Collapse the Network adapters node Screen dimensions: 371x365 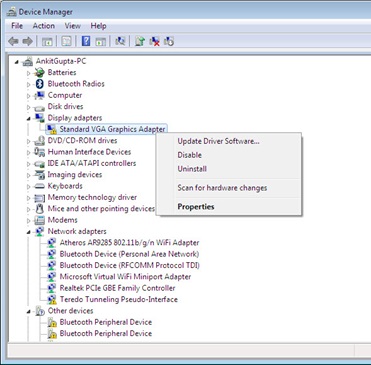point(28,232)
